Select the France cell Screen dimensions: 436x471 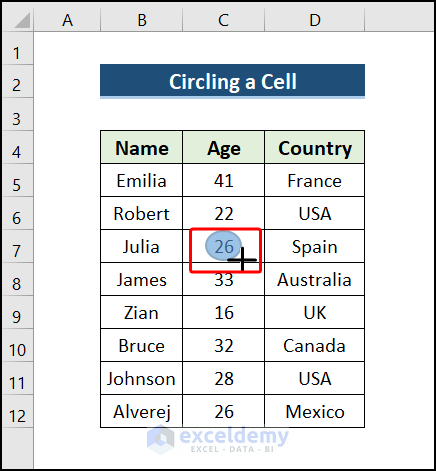pyautogui.click(x=315, y=180)
